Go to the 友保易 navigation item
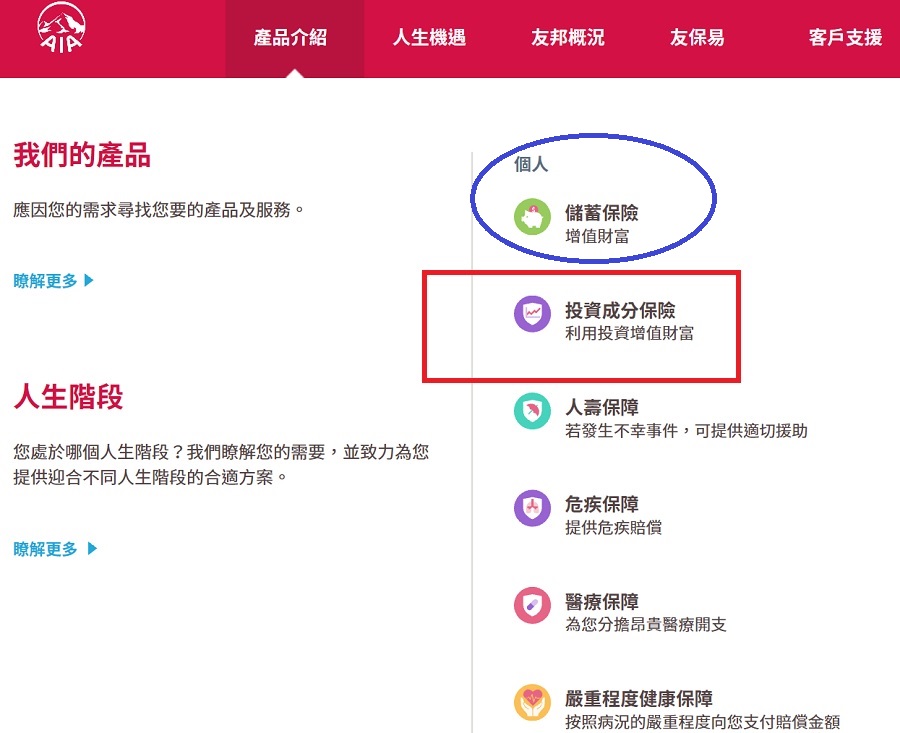 click(697, 39)
